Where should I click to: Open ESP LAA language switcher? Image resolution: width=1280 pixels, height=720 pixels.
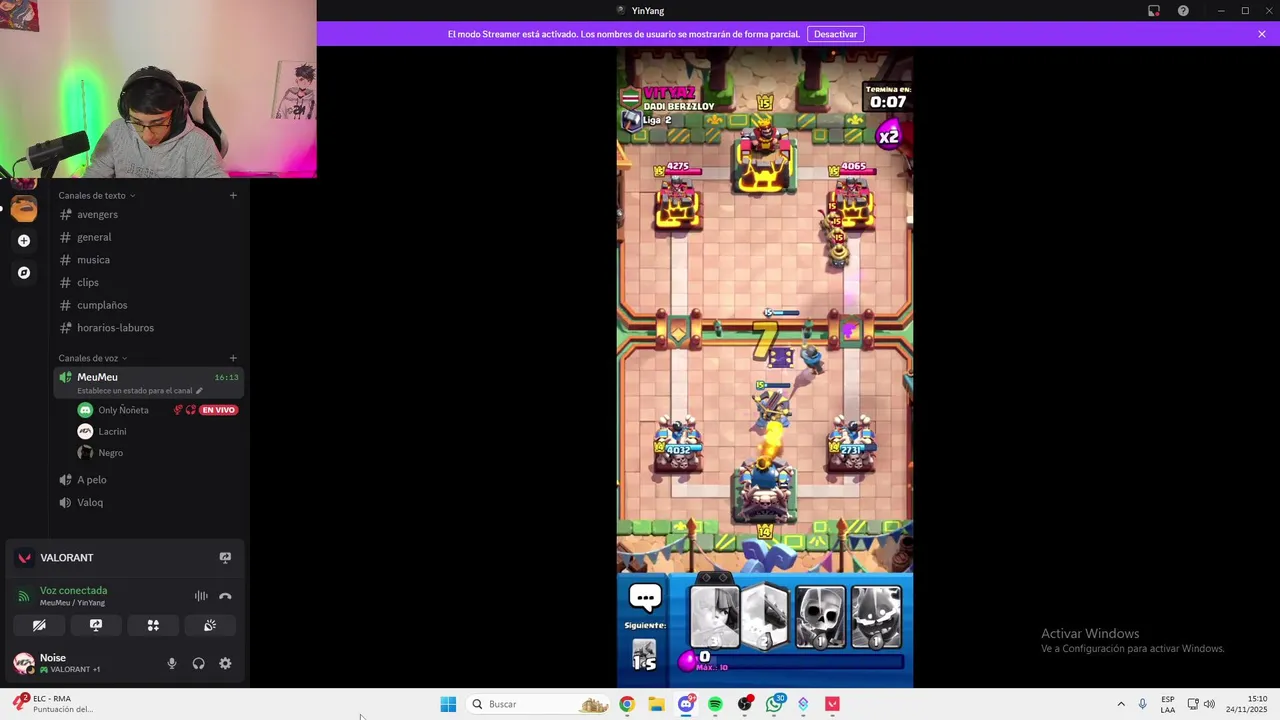click(x=1168, y=704)
